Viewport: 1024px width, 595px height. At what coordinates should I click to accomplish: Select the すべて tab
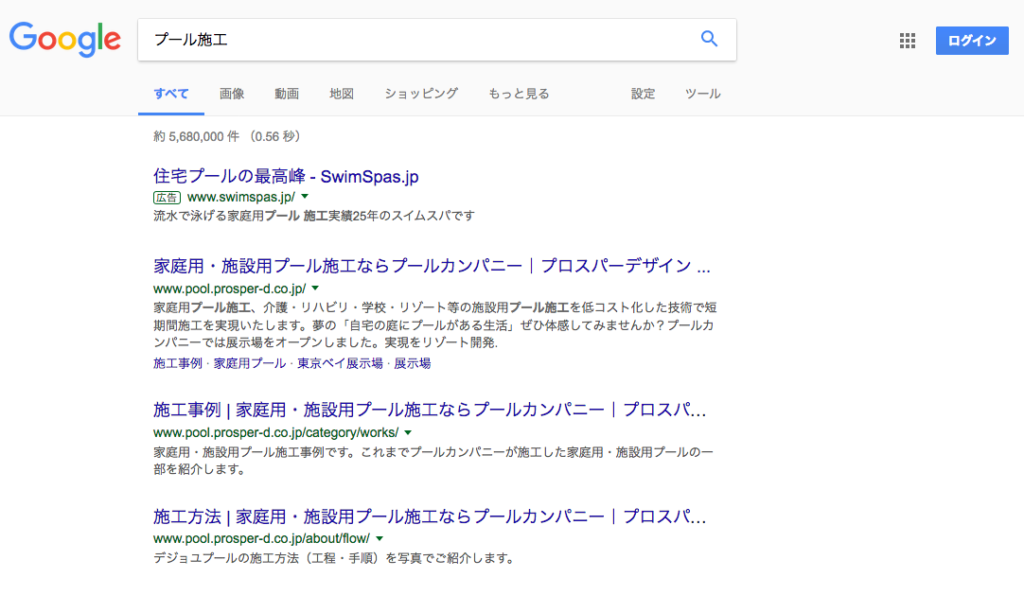(171, 94)
